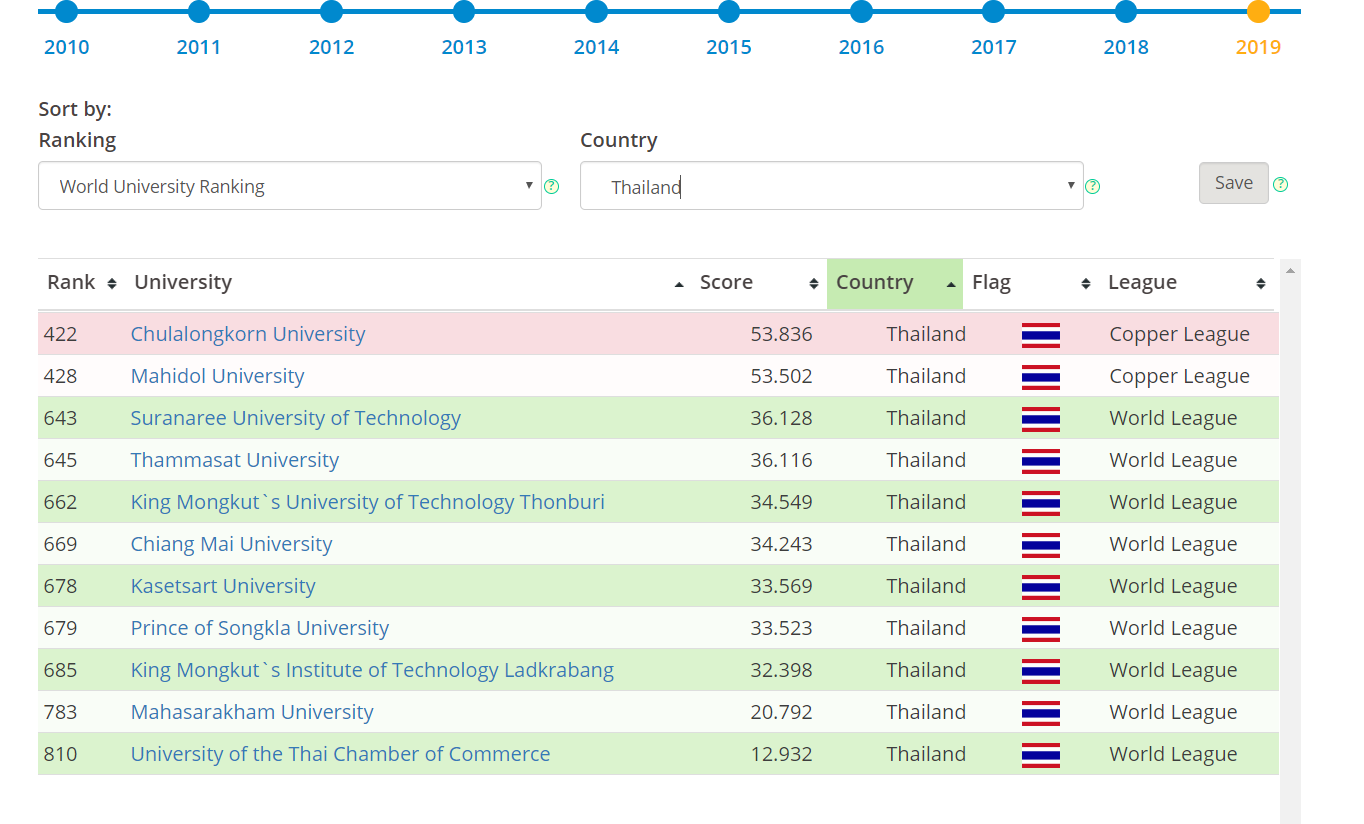Click Copper League in Mahidol row
The height and width of the screenshot is (824, 1364).
(1180, 376)
